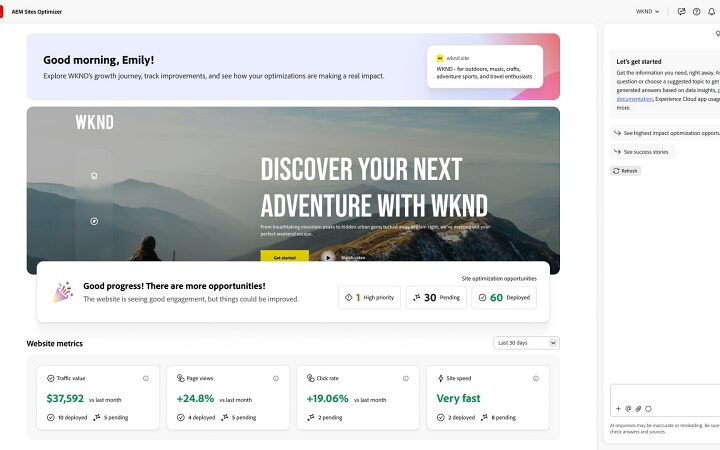Select the 30 Pending opportunities chip
The width and height of the screenshot is (720, 450).
(436, 298)
